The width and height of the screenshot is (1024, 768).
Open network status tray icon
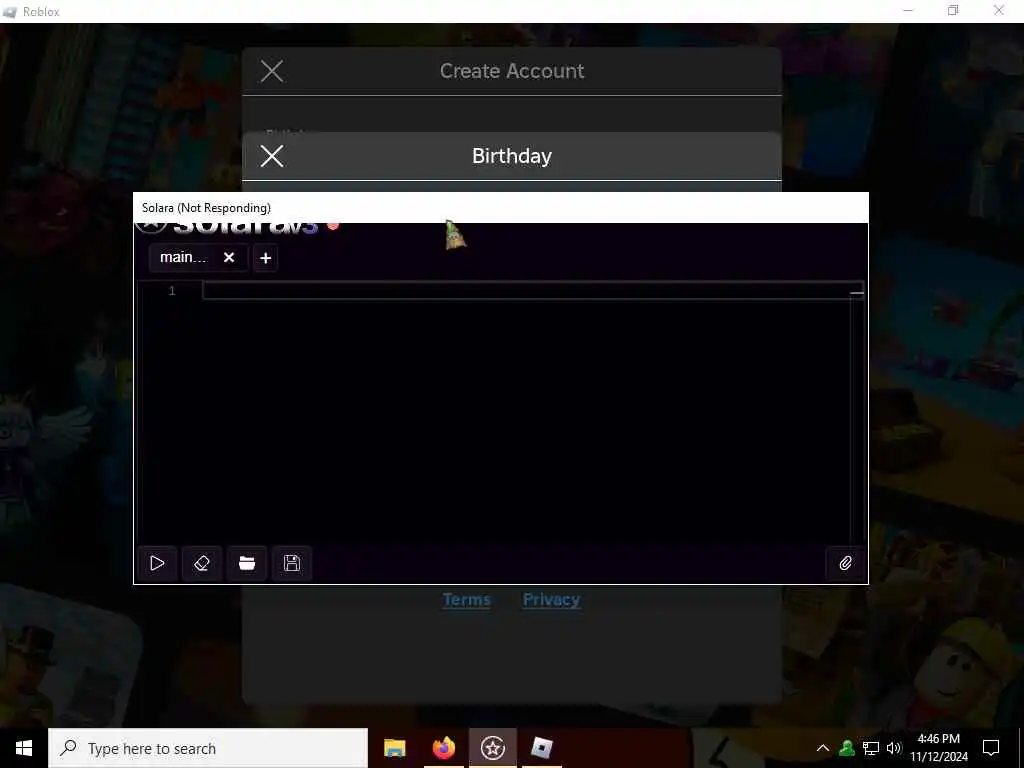871,748
